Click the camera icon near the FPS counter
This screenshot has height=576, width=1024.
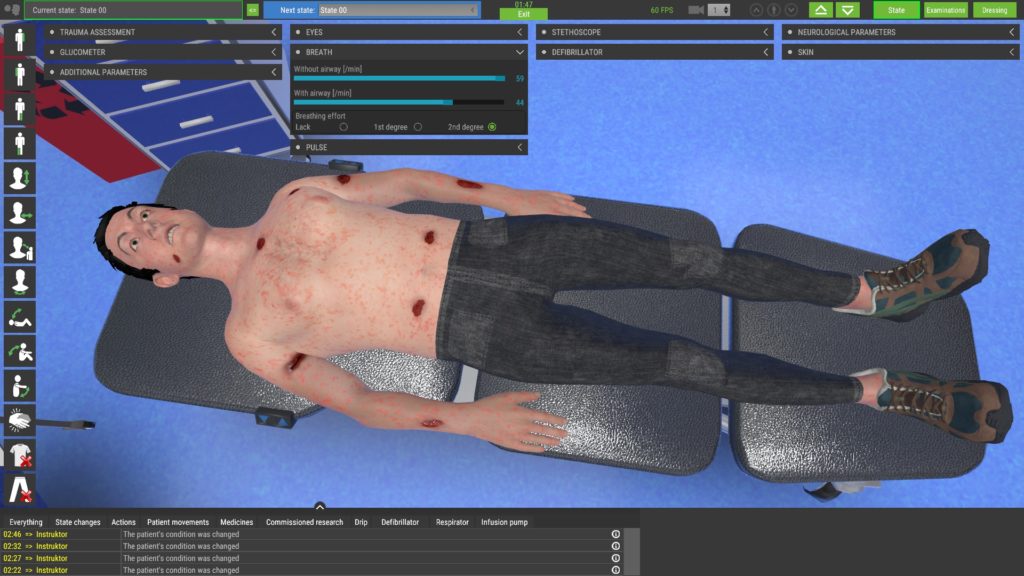[x=694, y=9]
